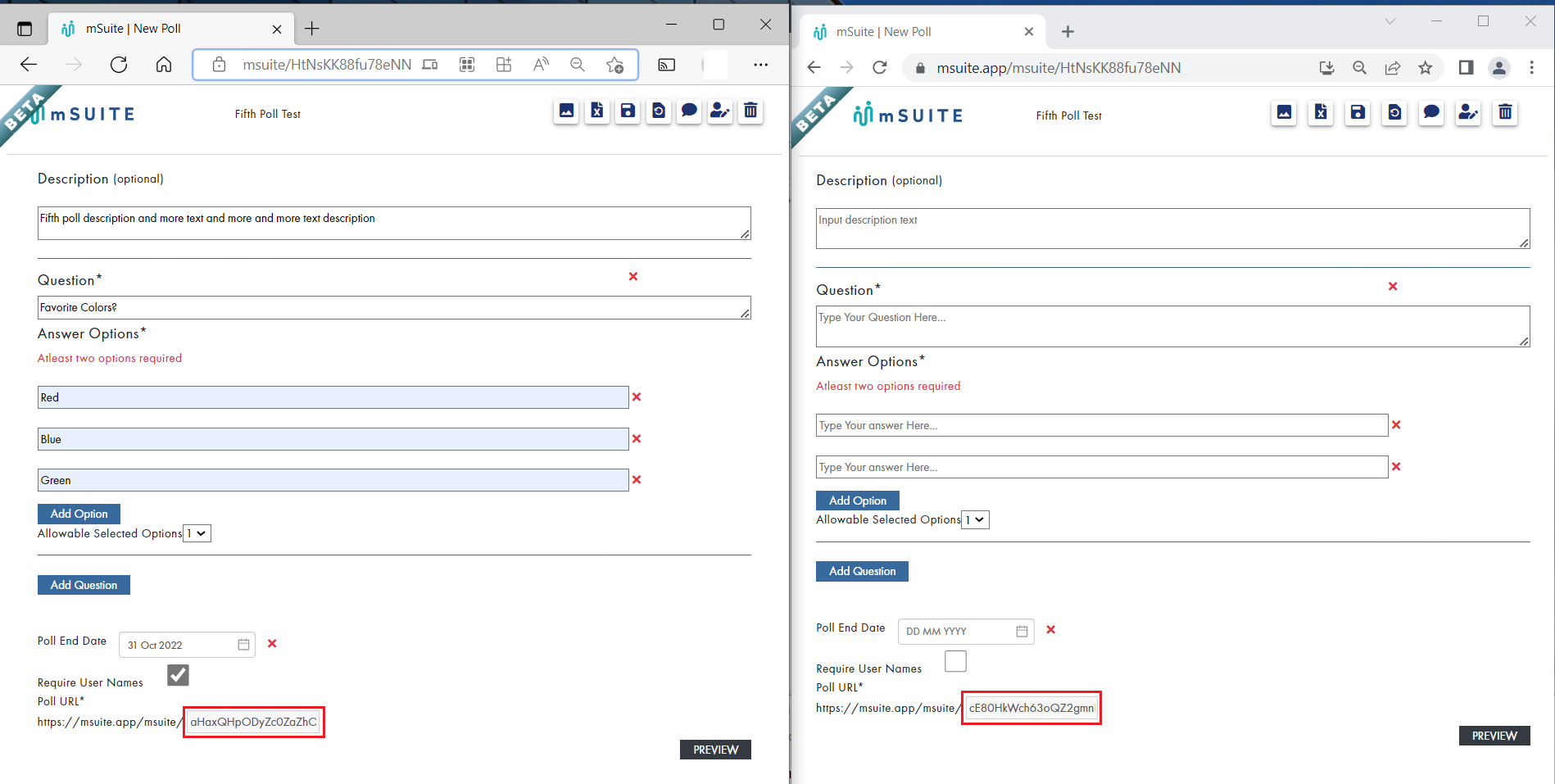Open the image upload icon in the toolbar

(566, 111)
